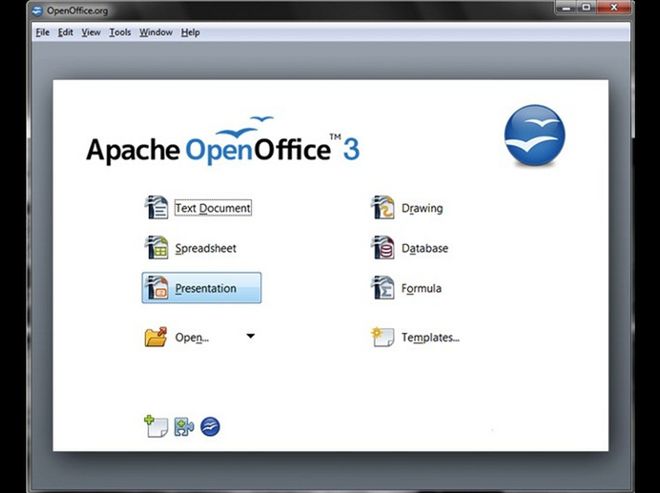This screenshot has height=493, width=660.
Task: Click the small blue OpenOffice globe icon
Action: pyautogui.click(x=210, y=426)
